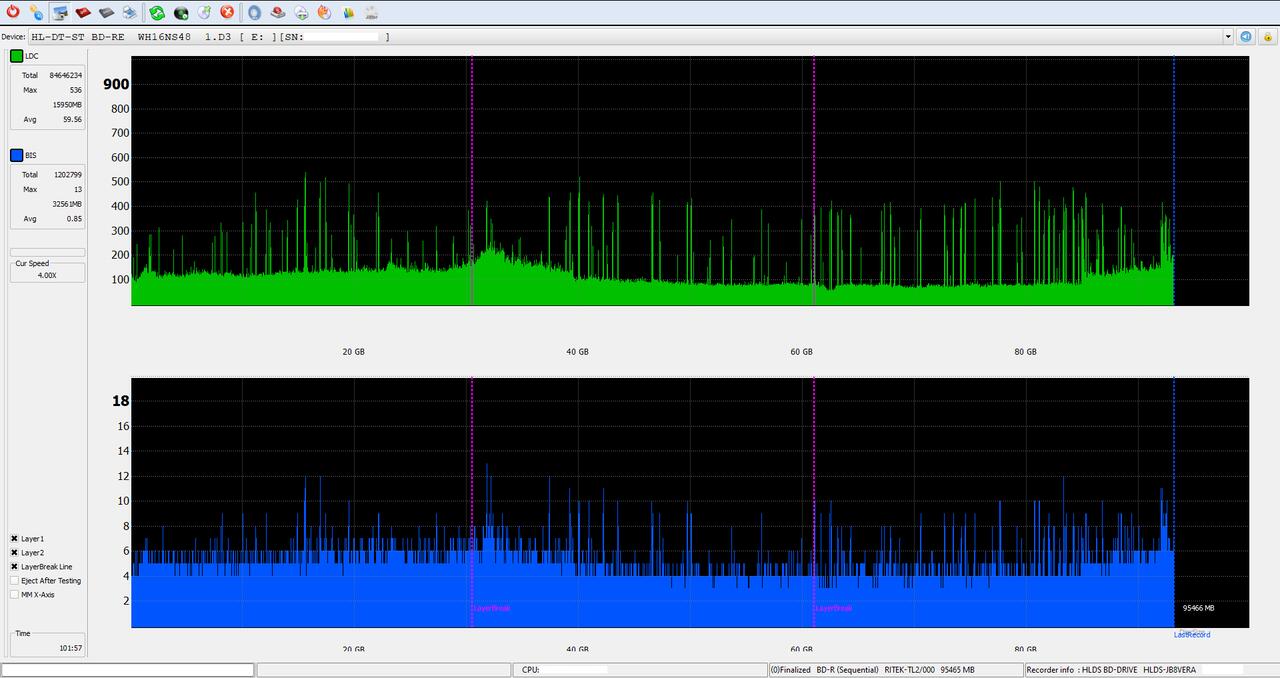Image resolution: width=1280 pixels, height=678 pixels.
Task: Click the LastRecord marker label
Action: click(1192, 634)
